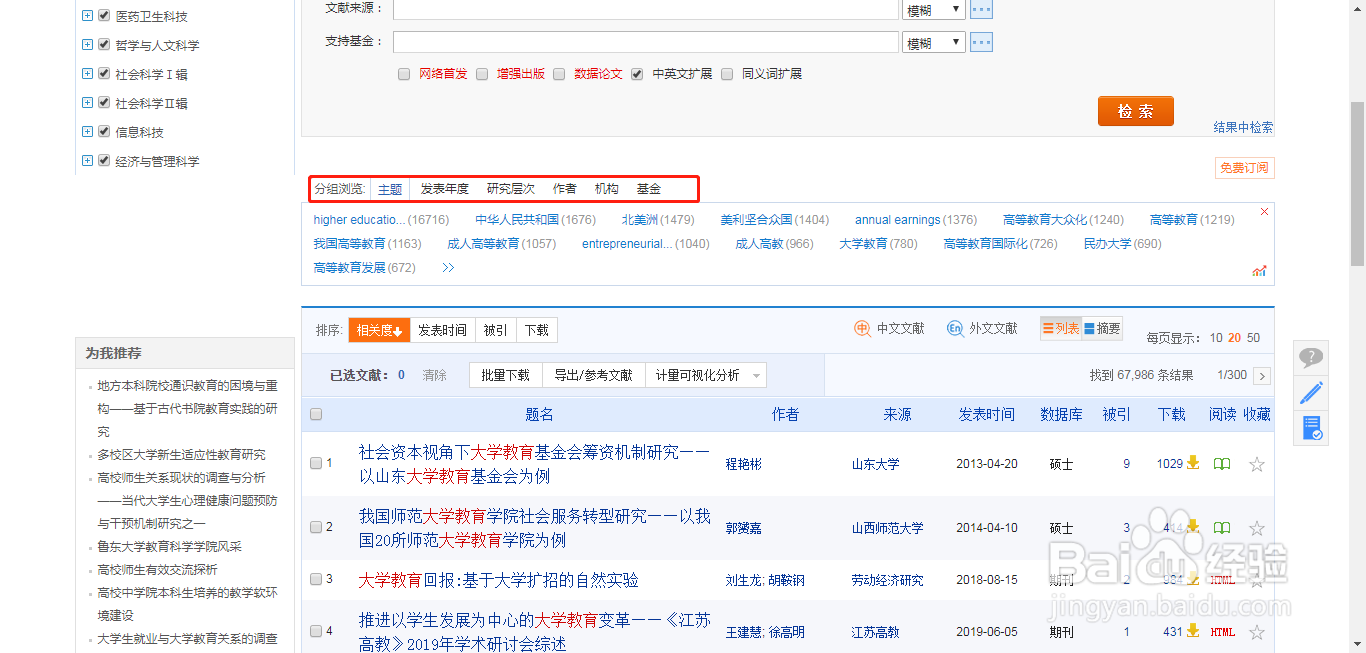Click the 清除 selected documents link

click(434, 375)
